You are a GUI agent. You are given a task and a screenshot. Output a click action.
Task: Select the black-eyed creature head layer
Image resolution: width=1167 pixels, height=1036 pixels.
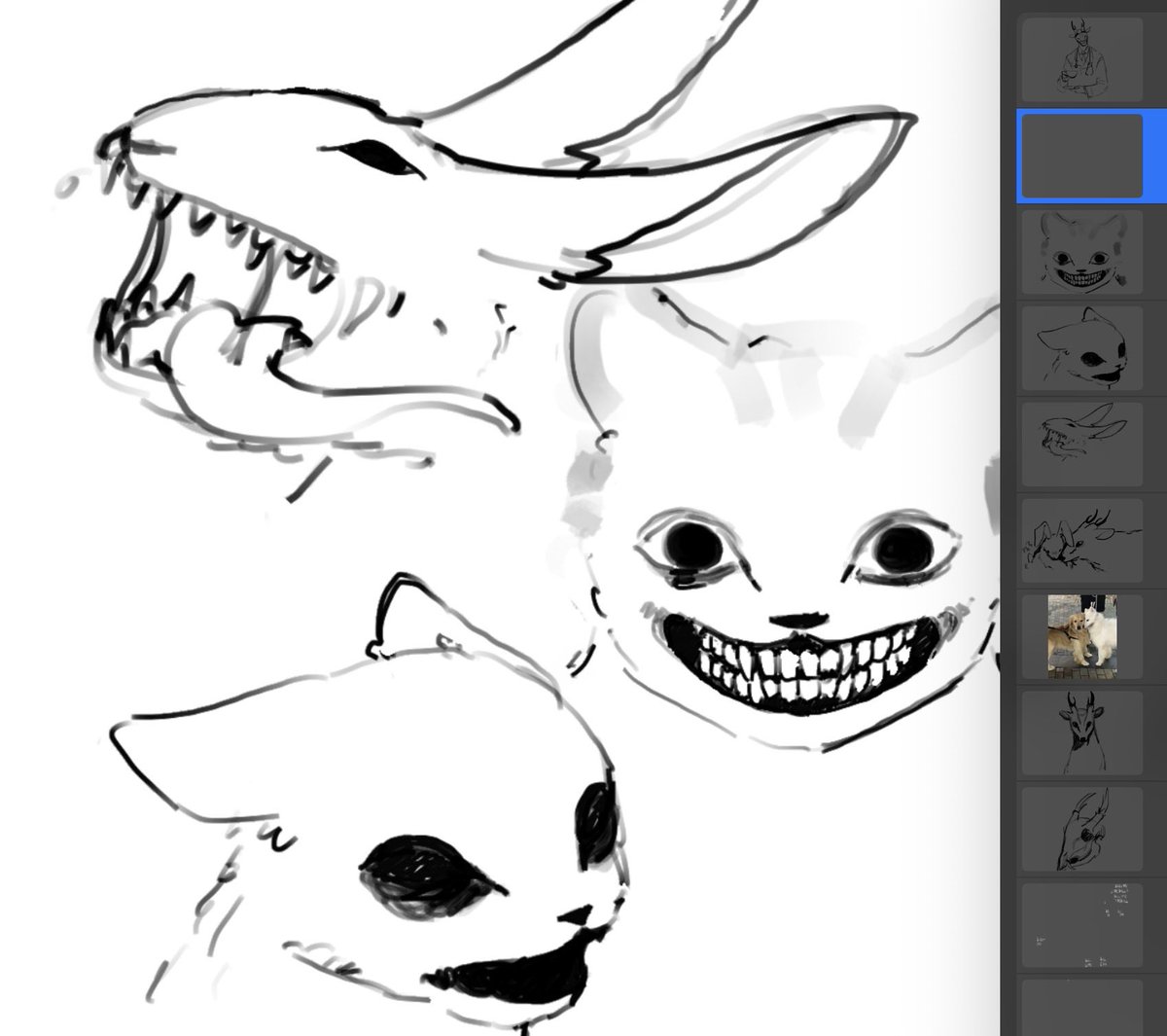click(1080, 347)
